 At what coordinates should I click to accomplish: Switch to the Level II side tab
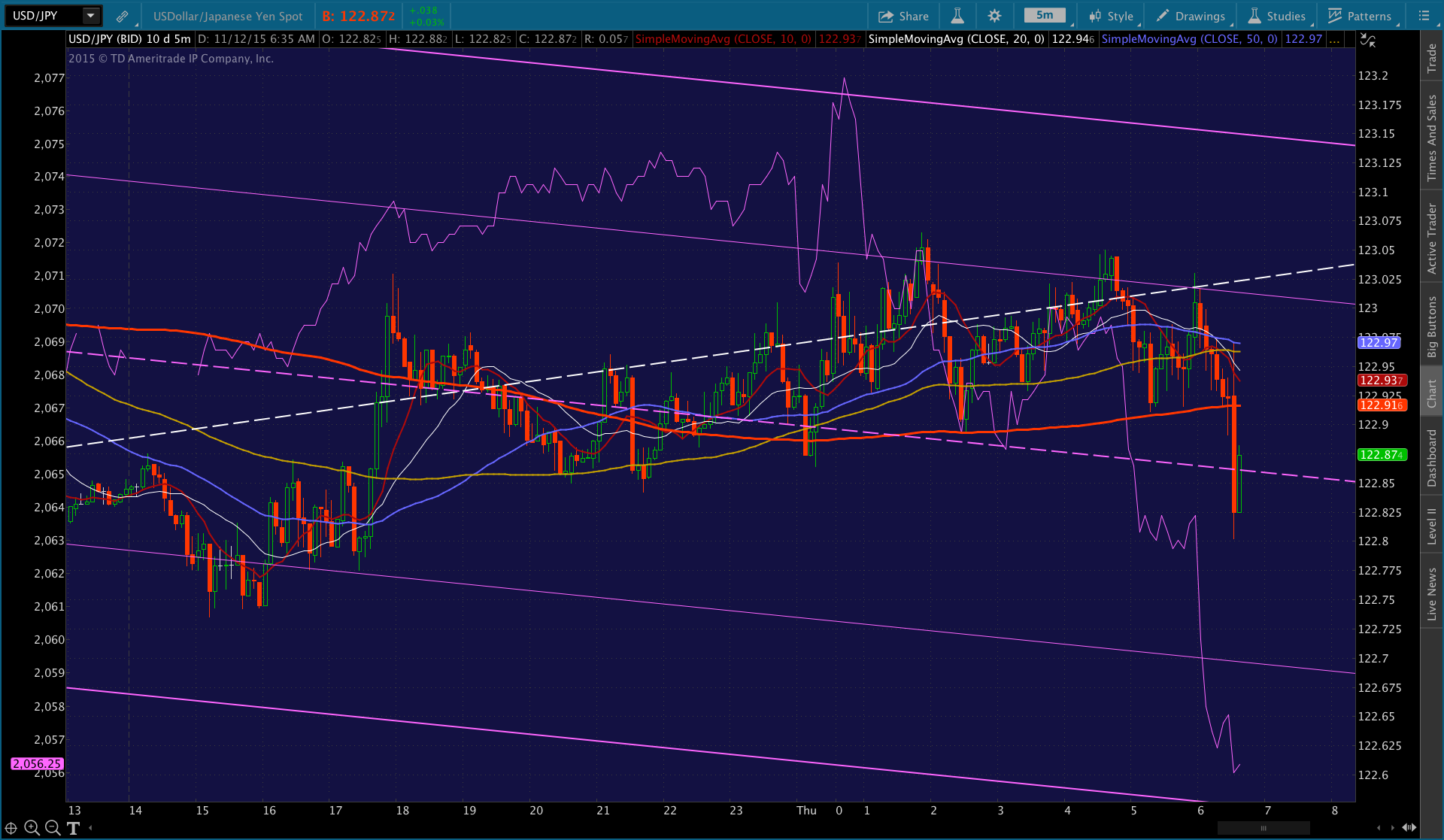point(1432,526)
